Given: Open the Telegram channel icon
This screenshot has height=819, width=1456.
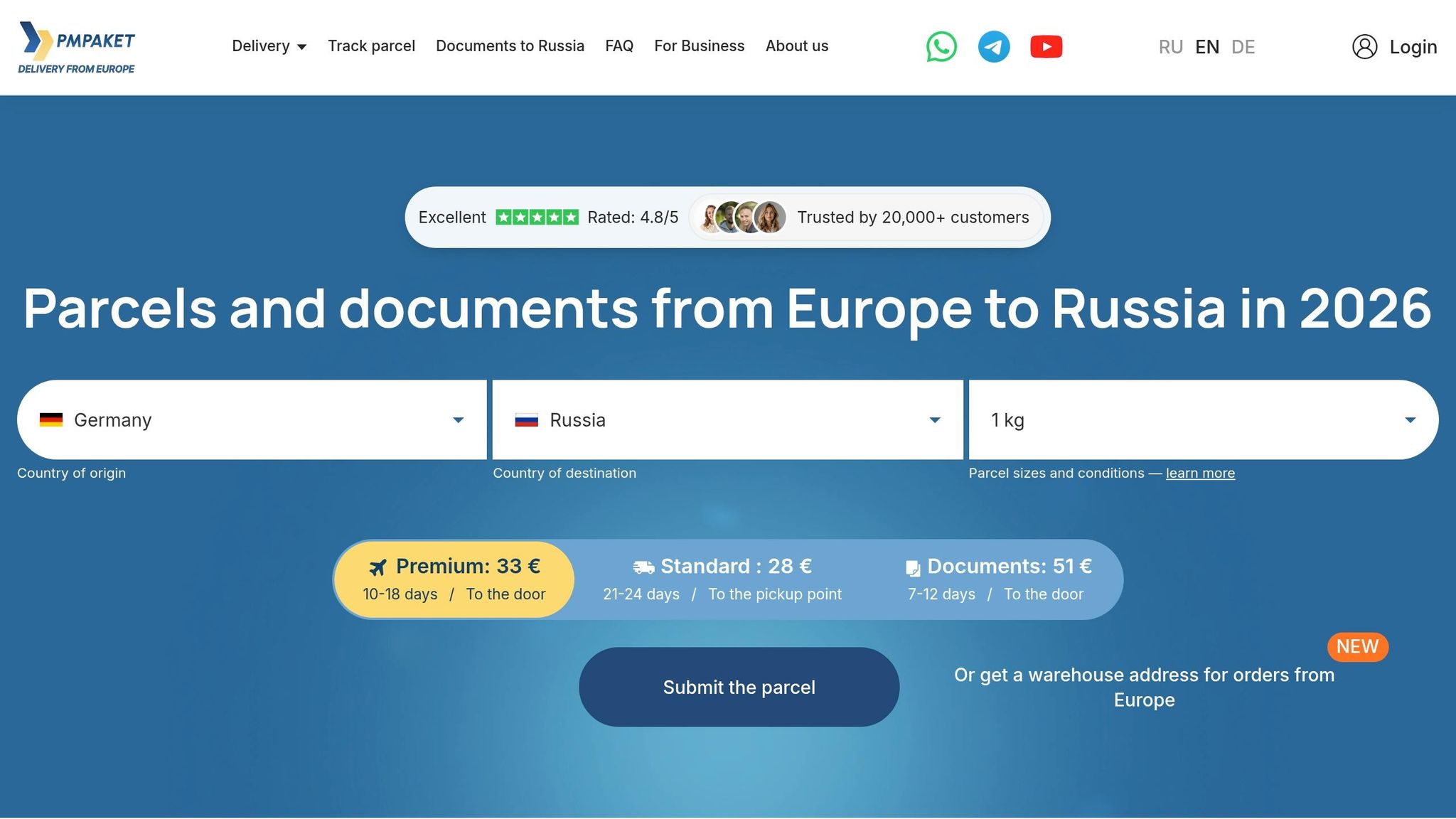Looking at the screenshot, I should [x=994, y=47].
